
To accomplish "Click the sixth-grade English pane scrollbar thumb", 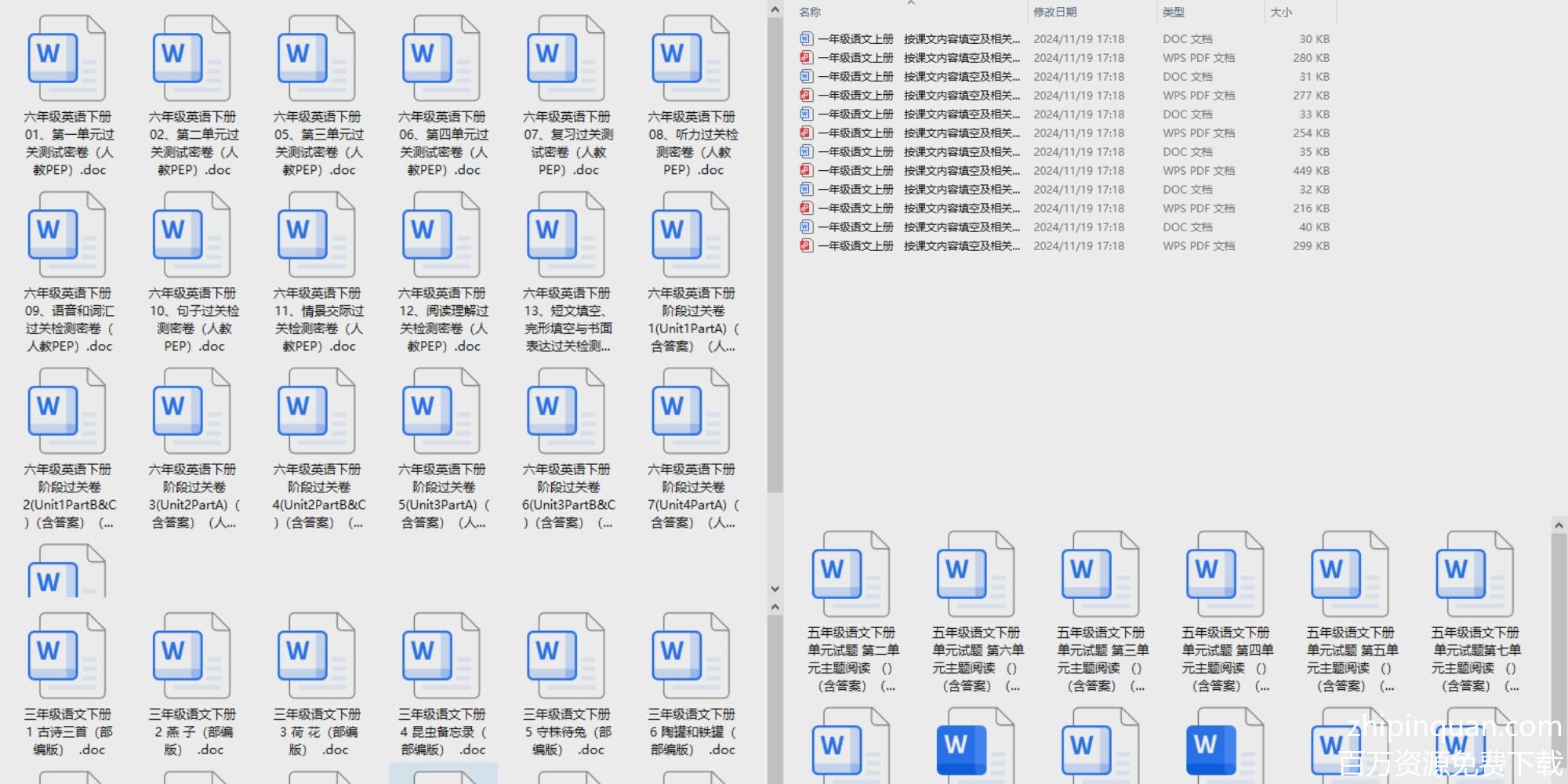I will (775, 256).
